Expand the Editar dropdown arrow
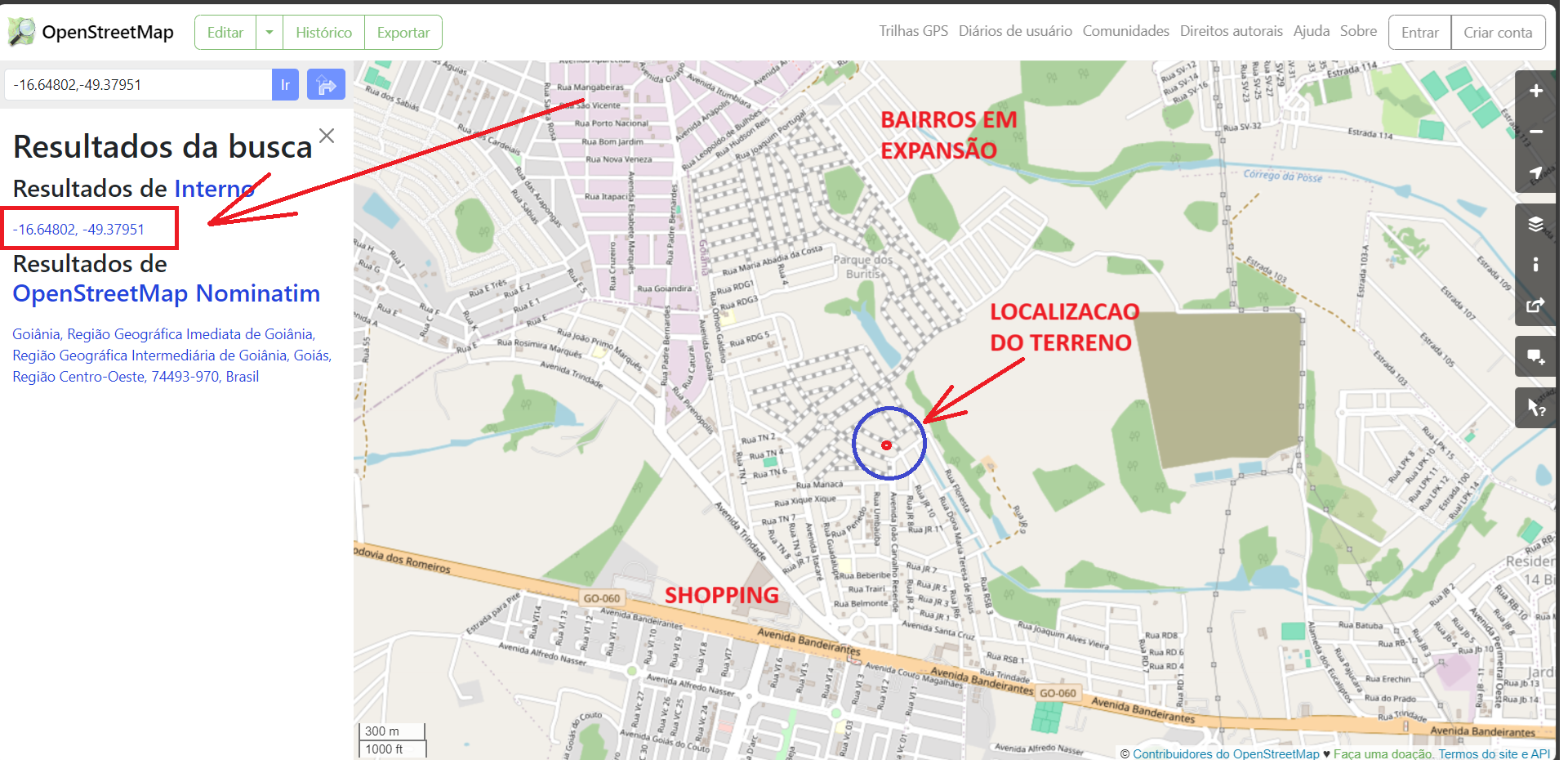1568x760 pixels. pyautogui.click(x=269, y=33)
